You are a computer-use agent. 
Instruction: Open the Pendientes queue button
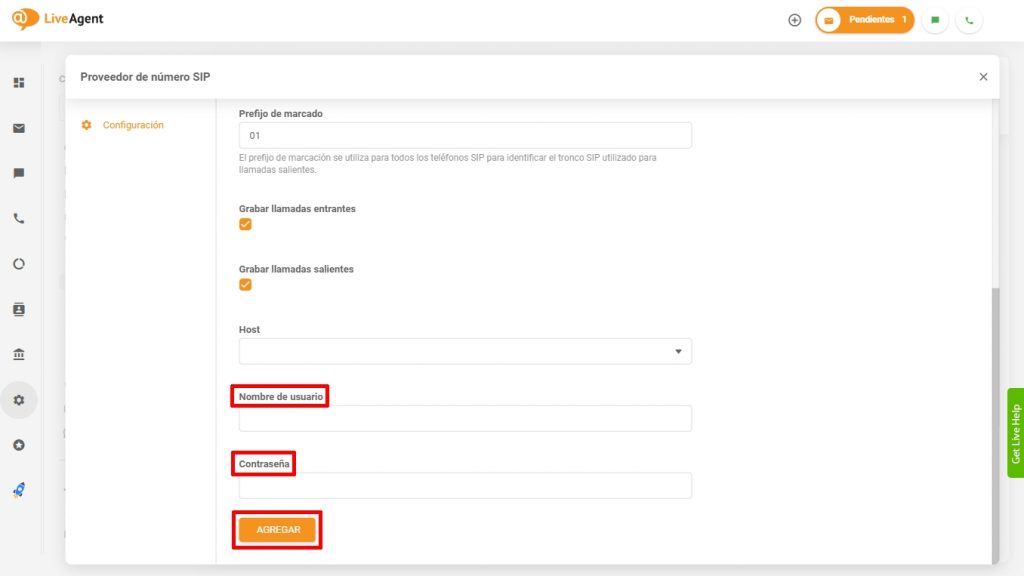[864, 19]
